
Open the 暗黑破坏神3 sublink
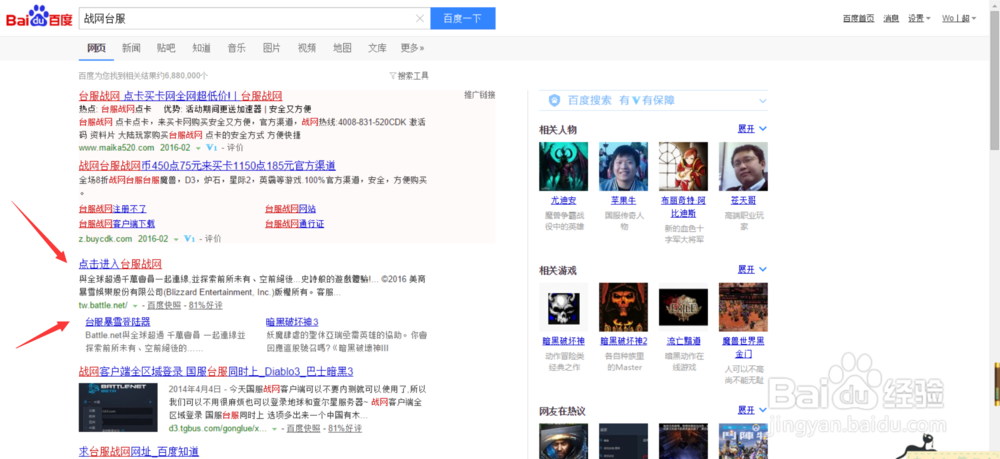coord(292,321)
